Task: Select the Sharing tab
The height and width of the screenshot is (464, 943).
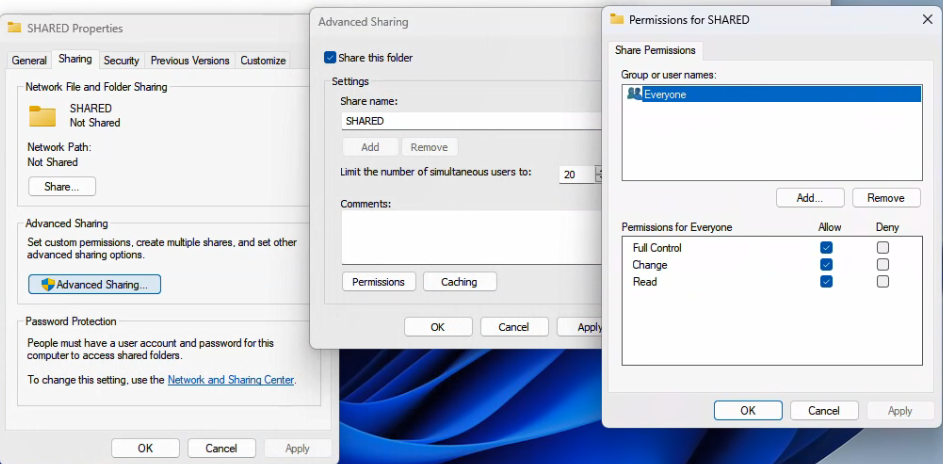Action: (75, 59)
